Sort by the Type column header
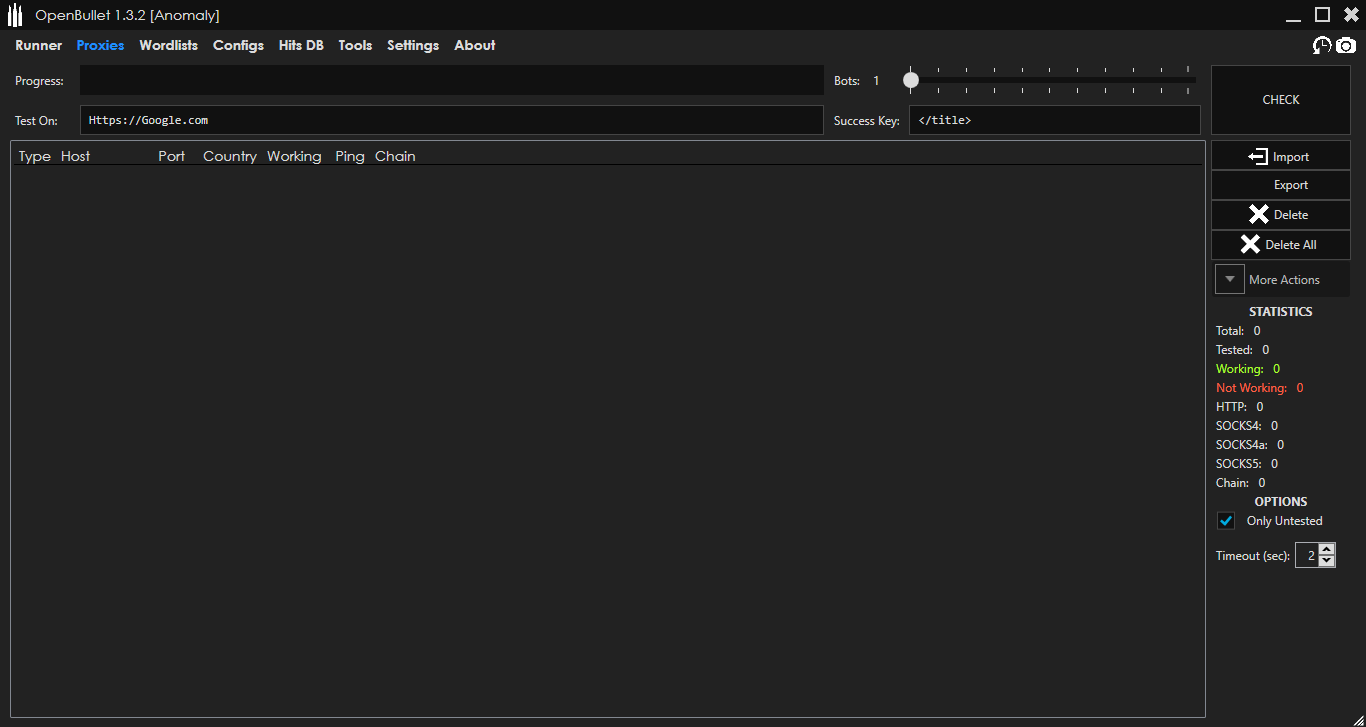The width and height of the screenshot is (1366, 727). [35, 156]
